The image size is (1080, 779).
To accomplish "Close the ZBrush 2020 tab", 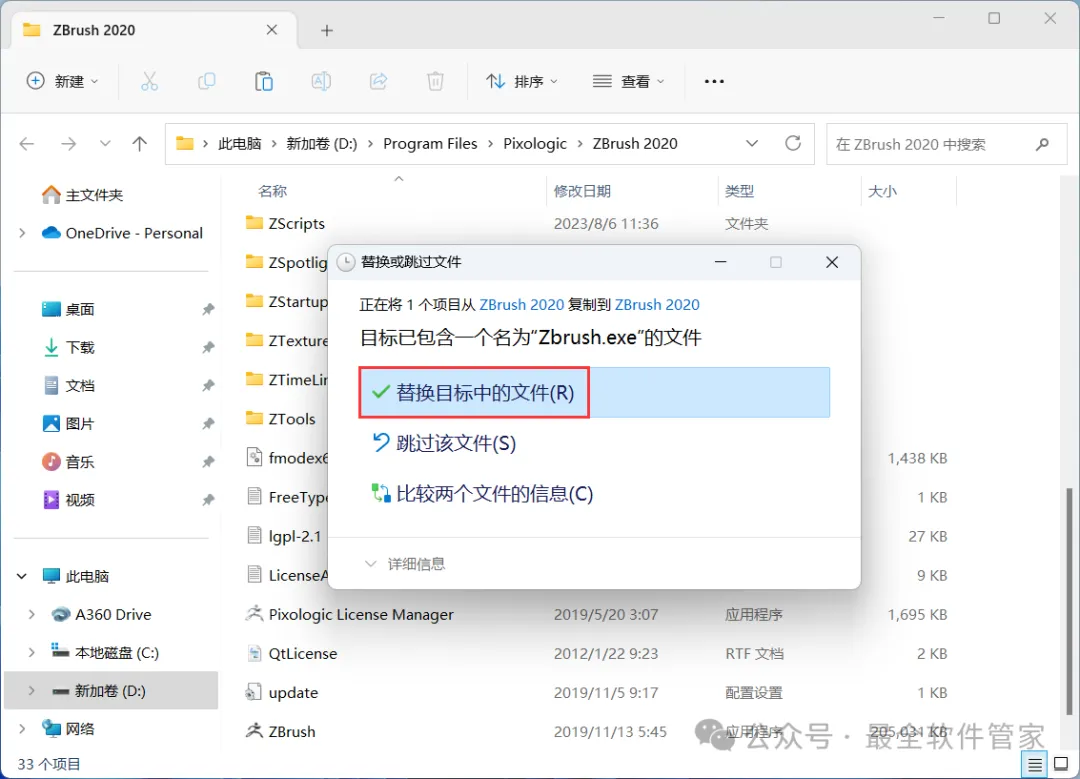I will pos(272,30).
